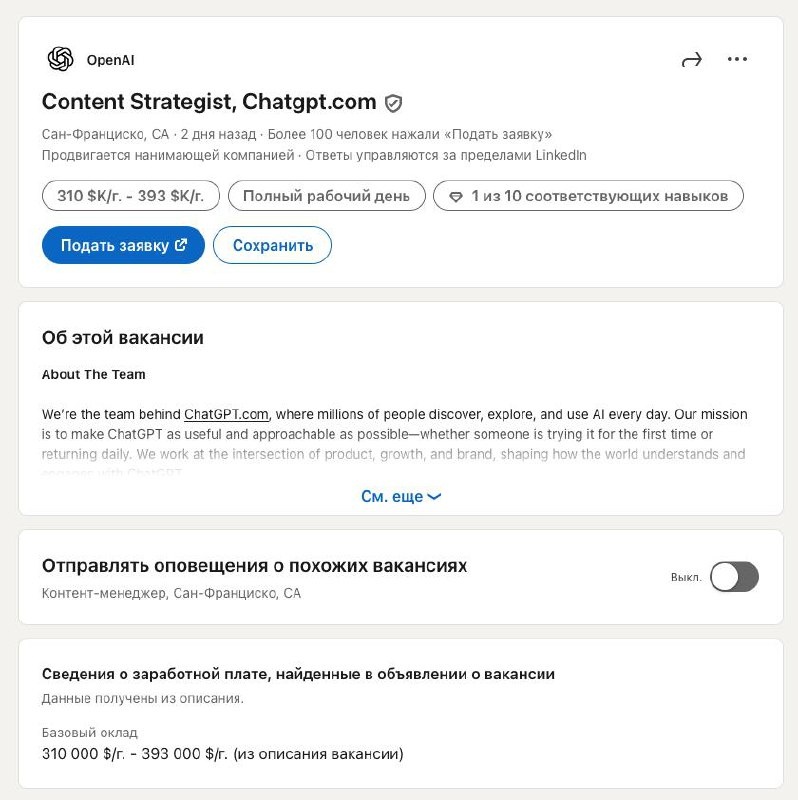Click the "Сведения о заработной плате" section heading
Screen dimensions: 798x800
click(298, 674)
